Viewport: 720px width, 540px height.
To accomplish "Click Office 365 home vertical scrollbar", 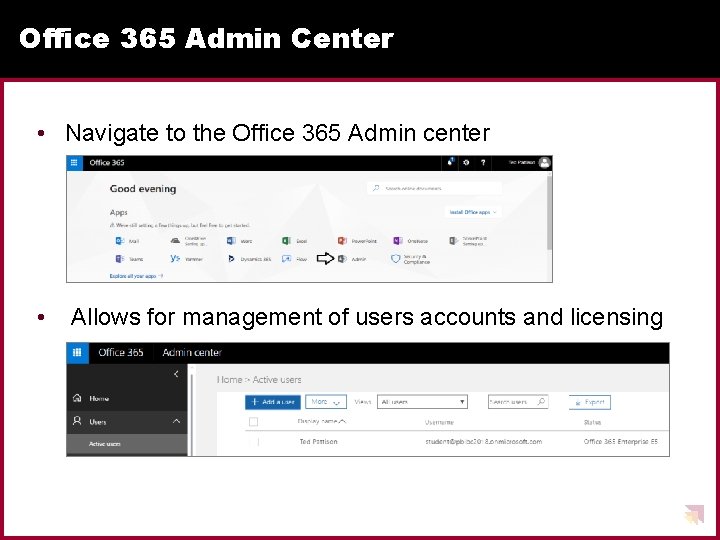I will pos(549,212).
